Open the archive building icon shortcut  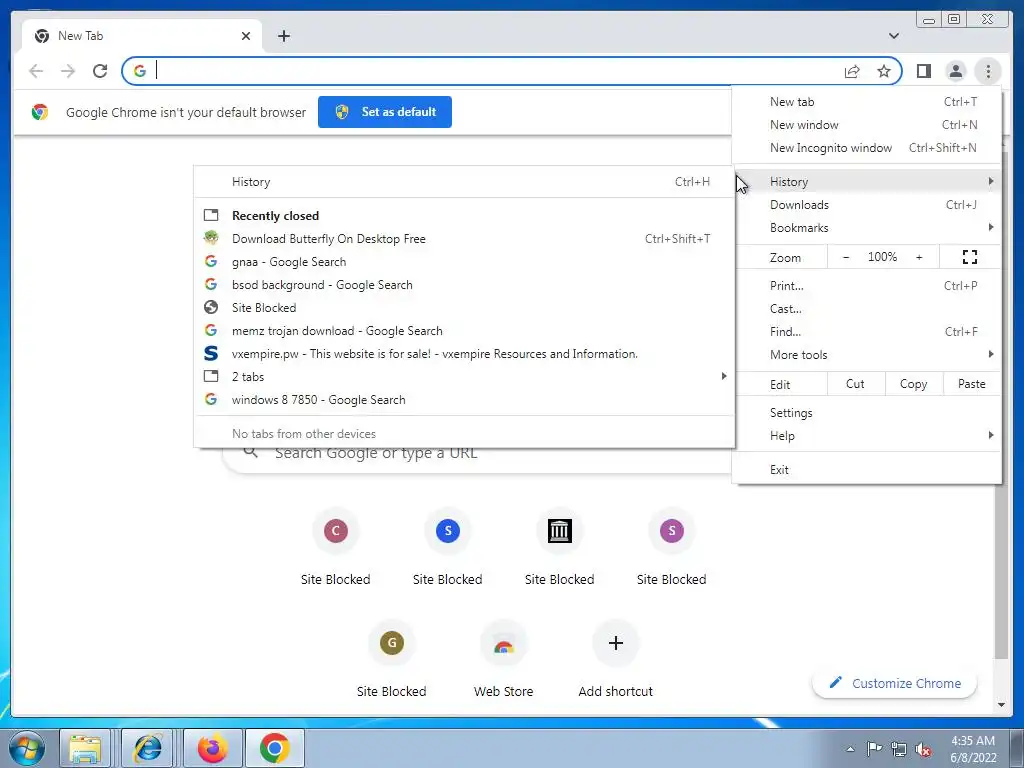560,531
